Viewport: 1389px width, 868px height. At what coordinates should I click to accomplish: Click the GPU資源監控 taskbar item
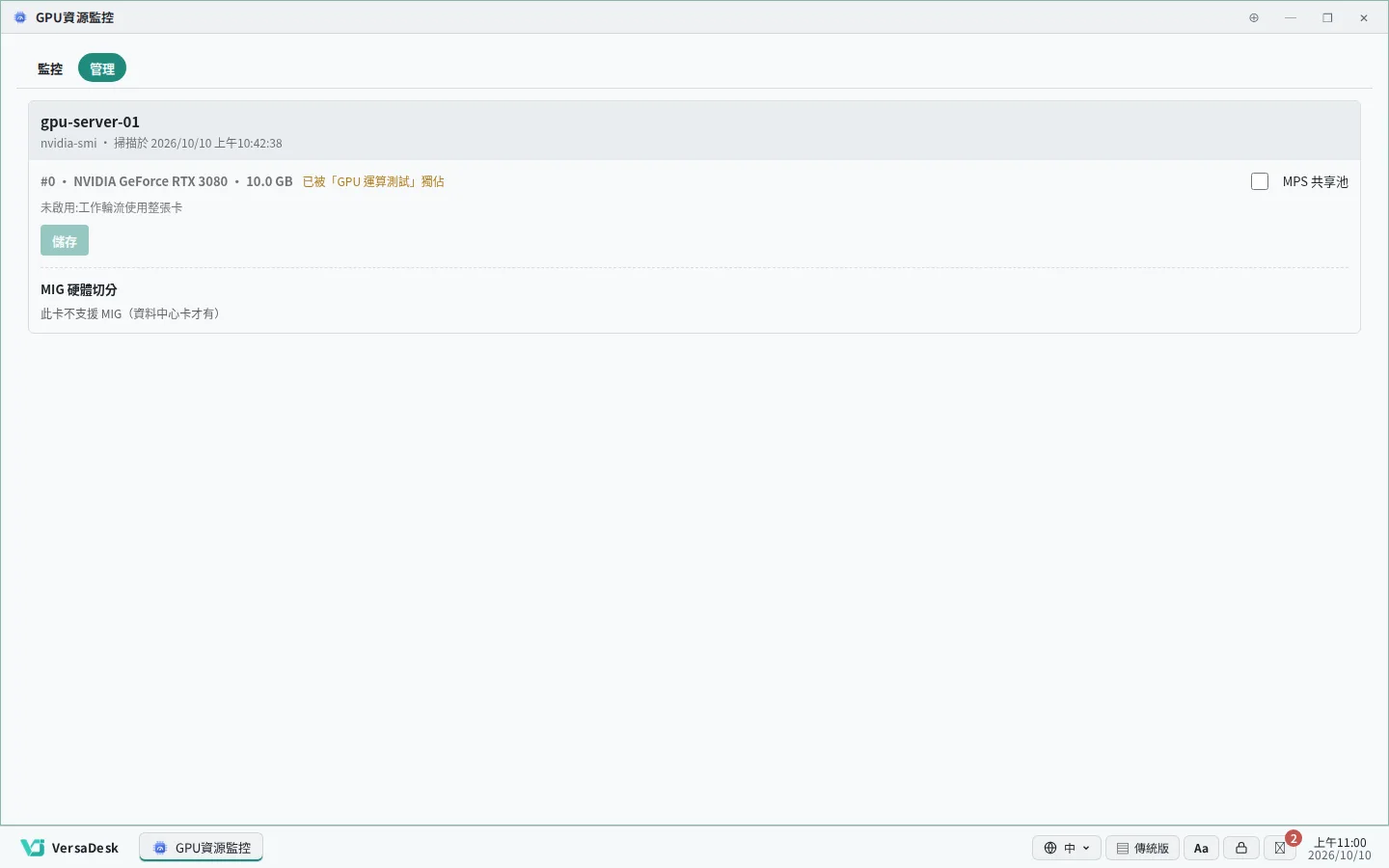point(201,848)
